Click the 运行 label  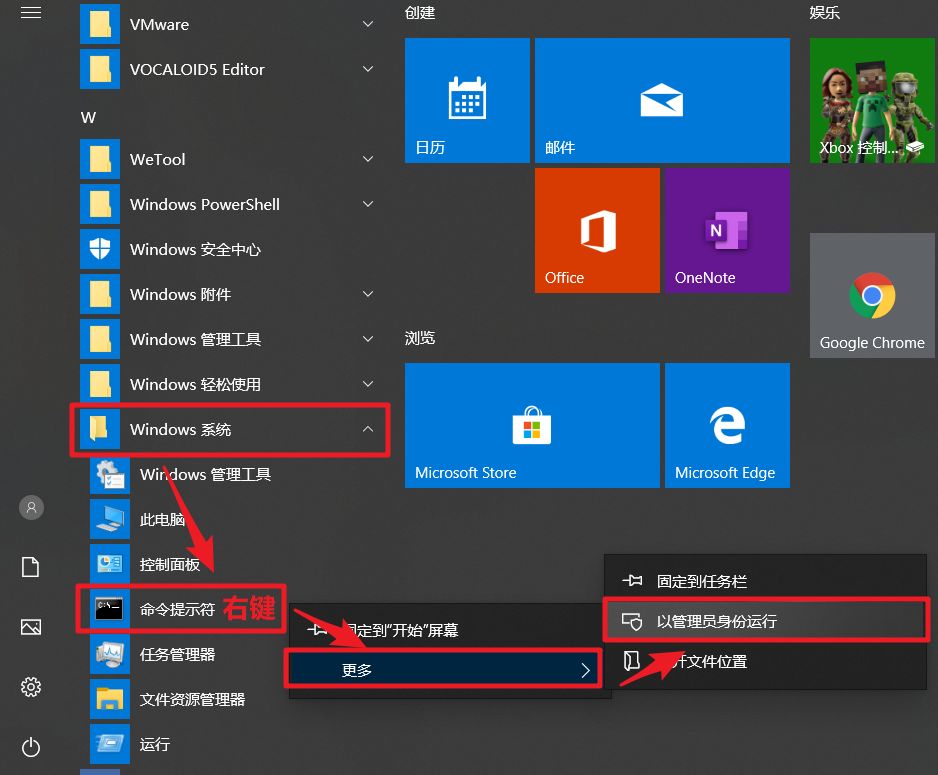coord(154,744)
